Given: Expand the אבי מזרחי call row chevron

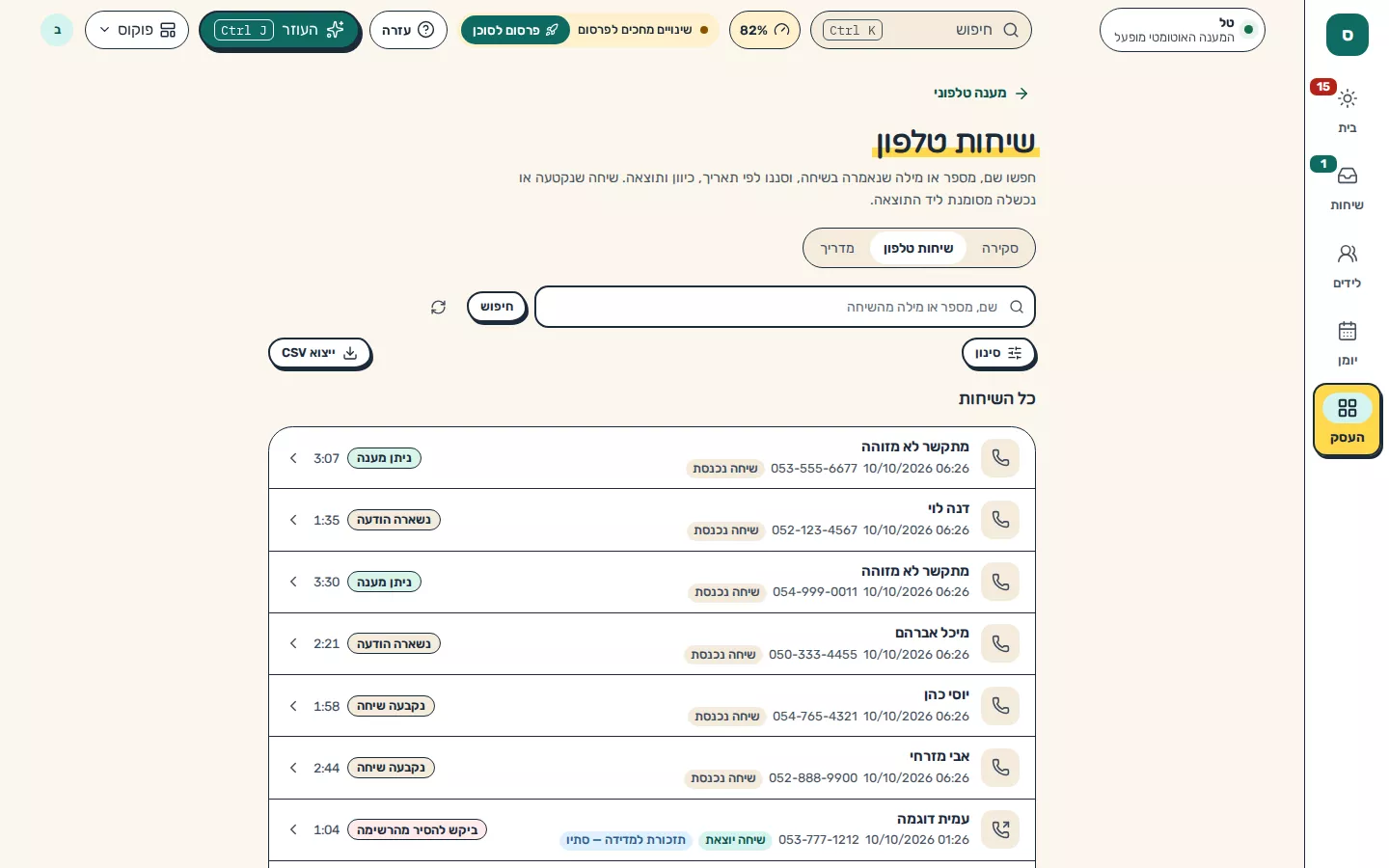Looking at the screenshot, I should click(293, 768).
